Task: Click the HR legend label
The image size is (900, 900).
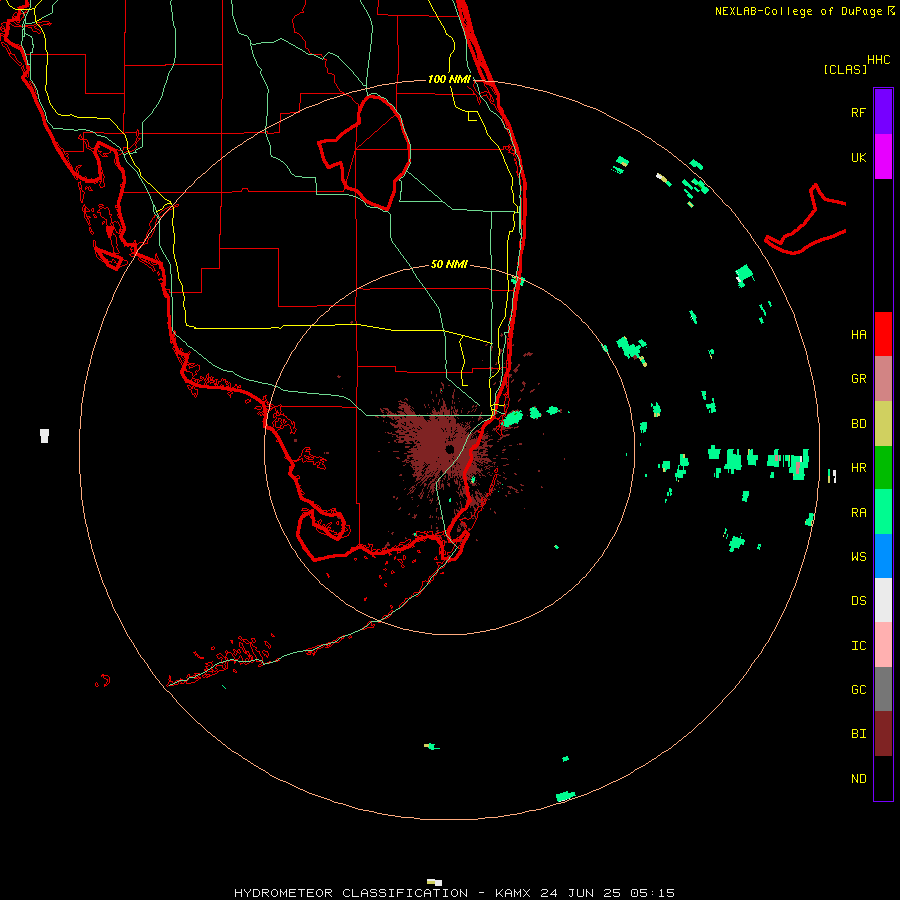Action: click(x=858, y=468)
